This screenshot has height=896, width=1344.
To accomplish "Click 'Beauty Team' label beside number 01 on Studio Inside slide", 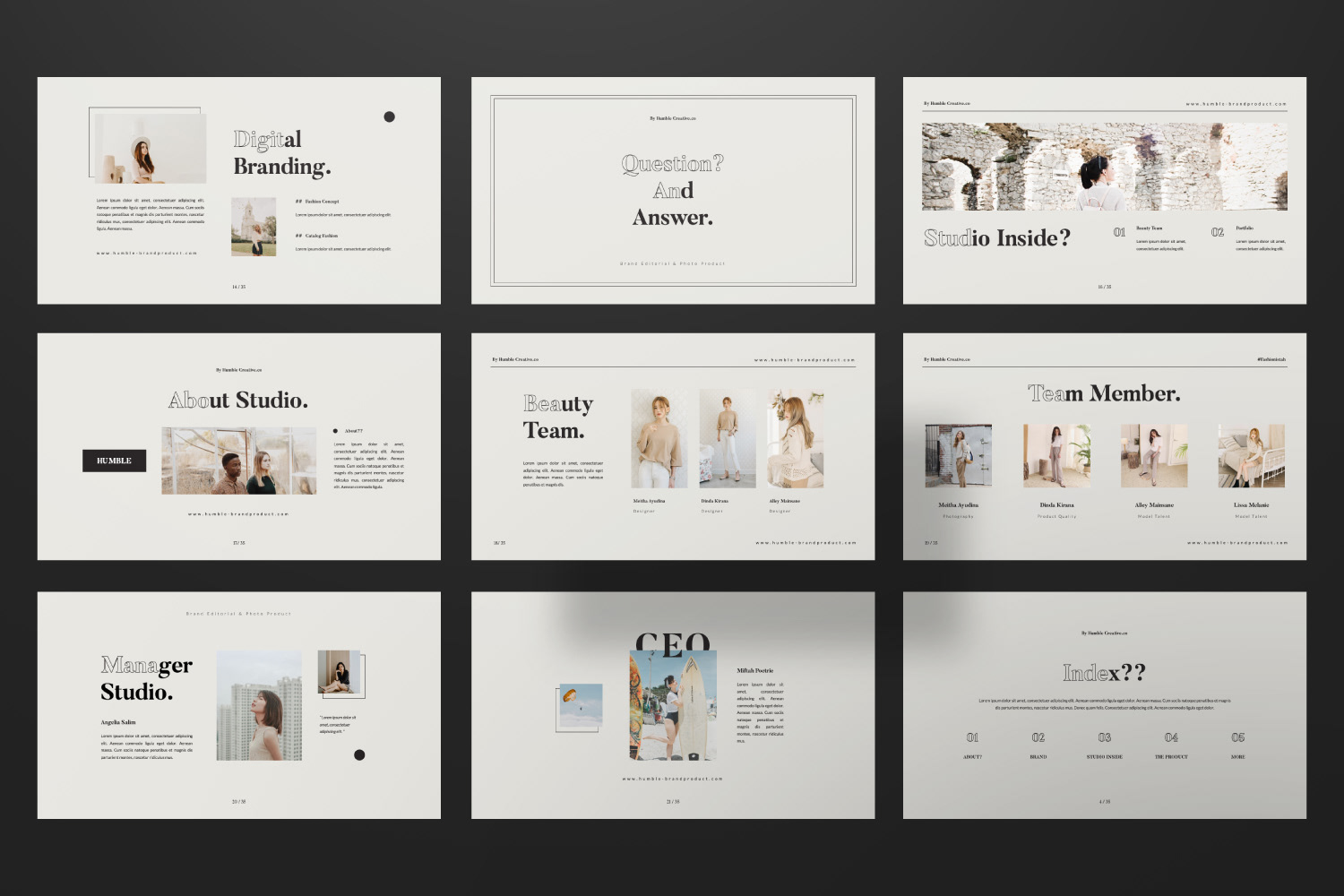I will point(1150,228).
